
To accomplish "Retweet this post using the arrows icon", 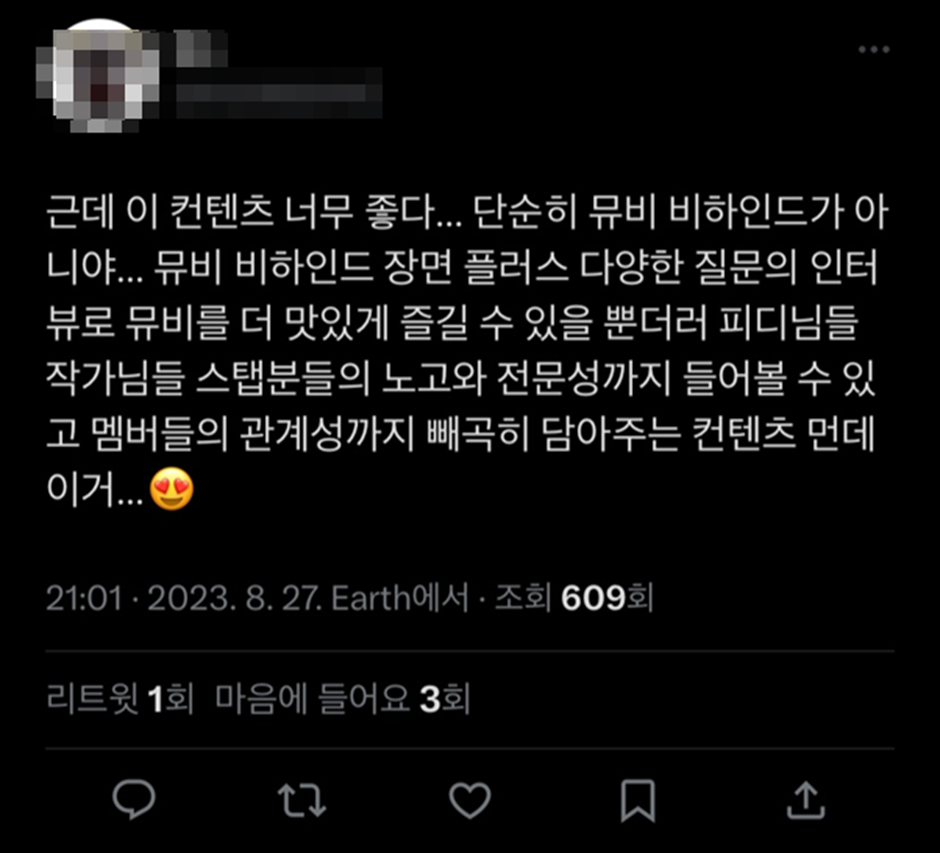I will [302, 800].
